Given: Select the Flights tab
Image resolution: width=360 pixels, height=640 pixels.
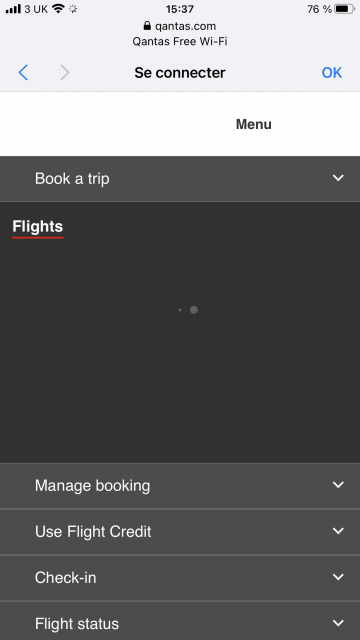Looking at the screenshot, I should tap(38, 227).
